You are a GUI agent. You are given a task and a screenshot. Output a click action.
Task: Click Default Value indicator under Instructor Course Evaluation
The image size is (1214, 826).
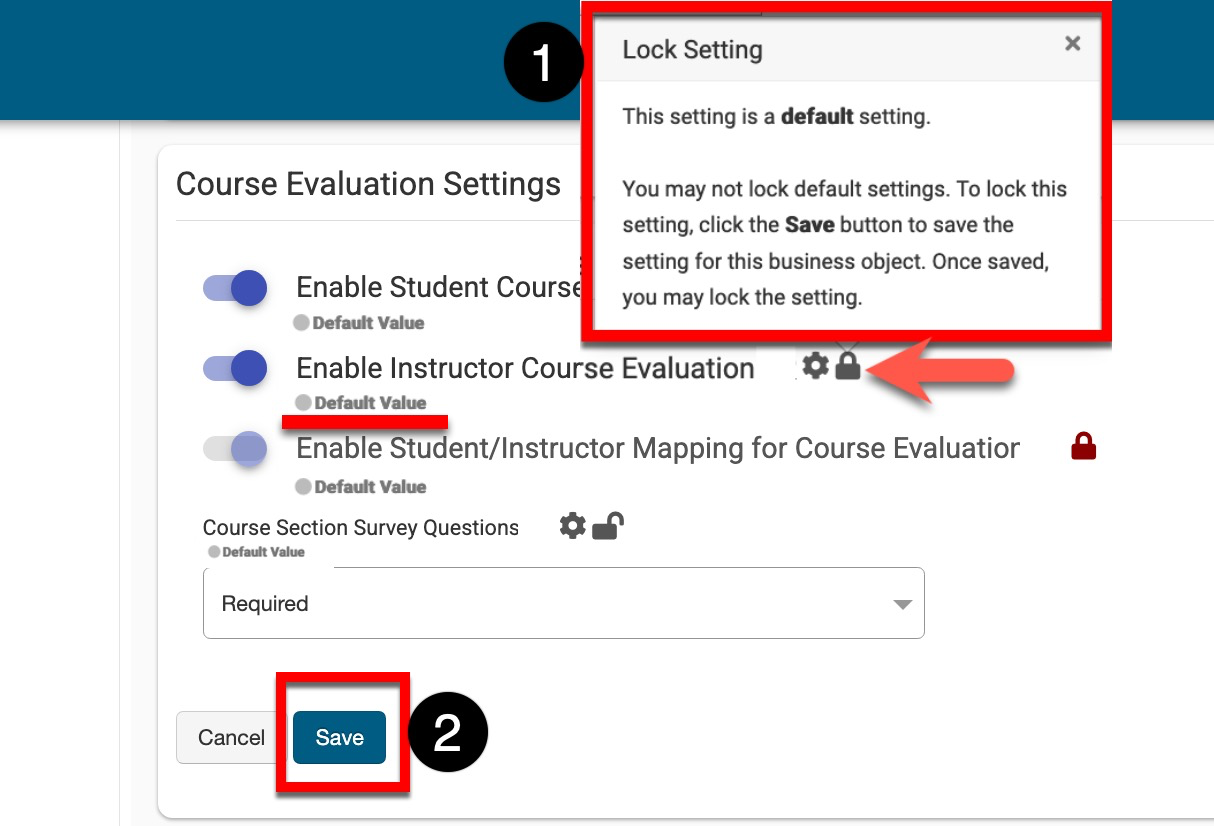coord(303,403)
